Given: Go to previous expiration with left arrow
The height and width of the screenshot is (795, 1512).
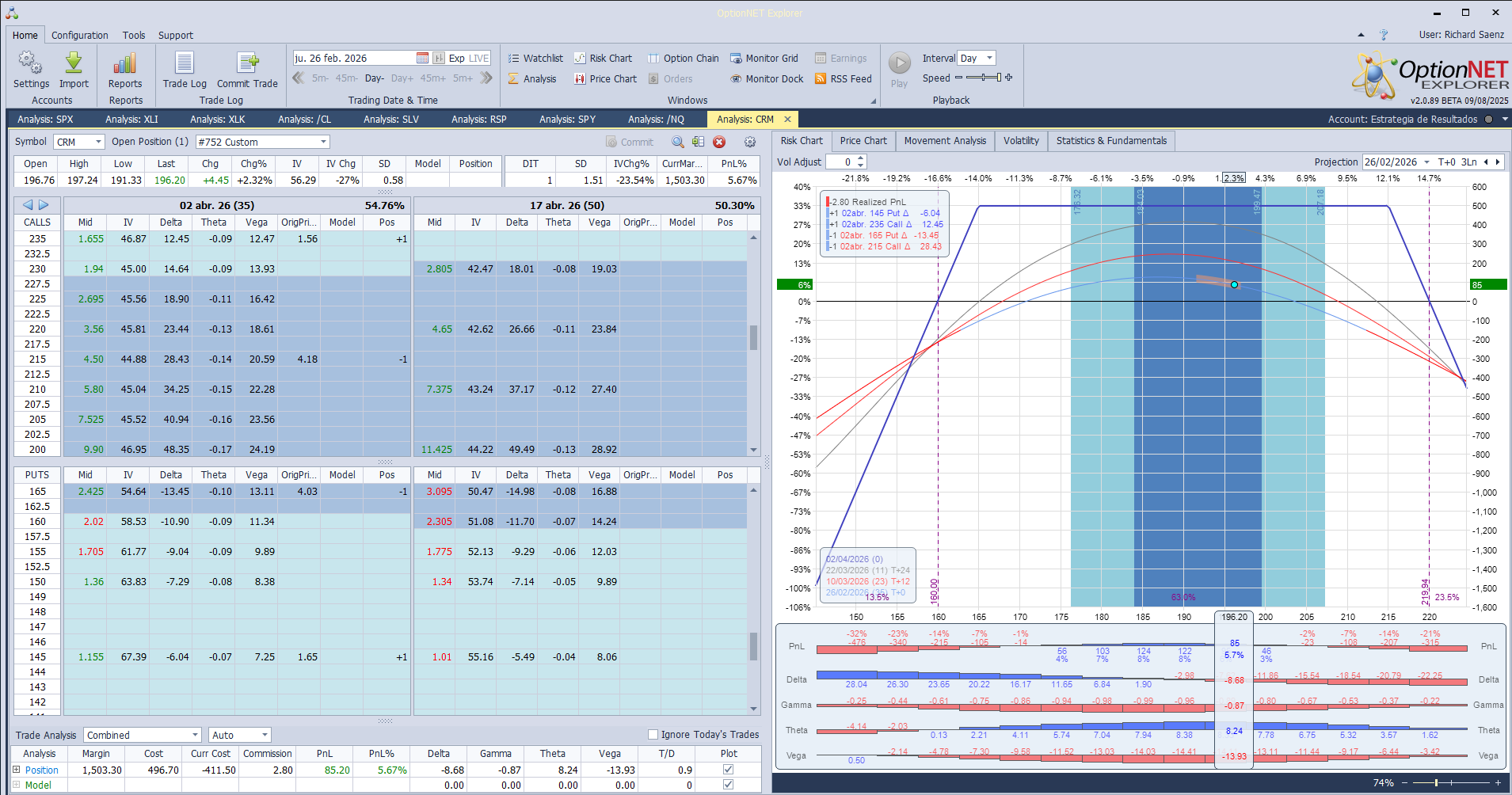Looking at the screenshot, I should 28,205.
